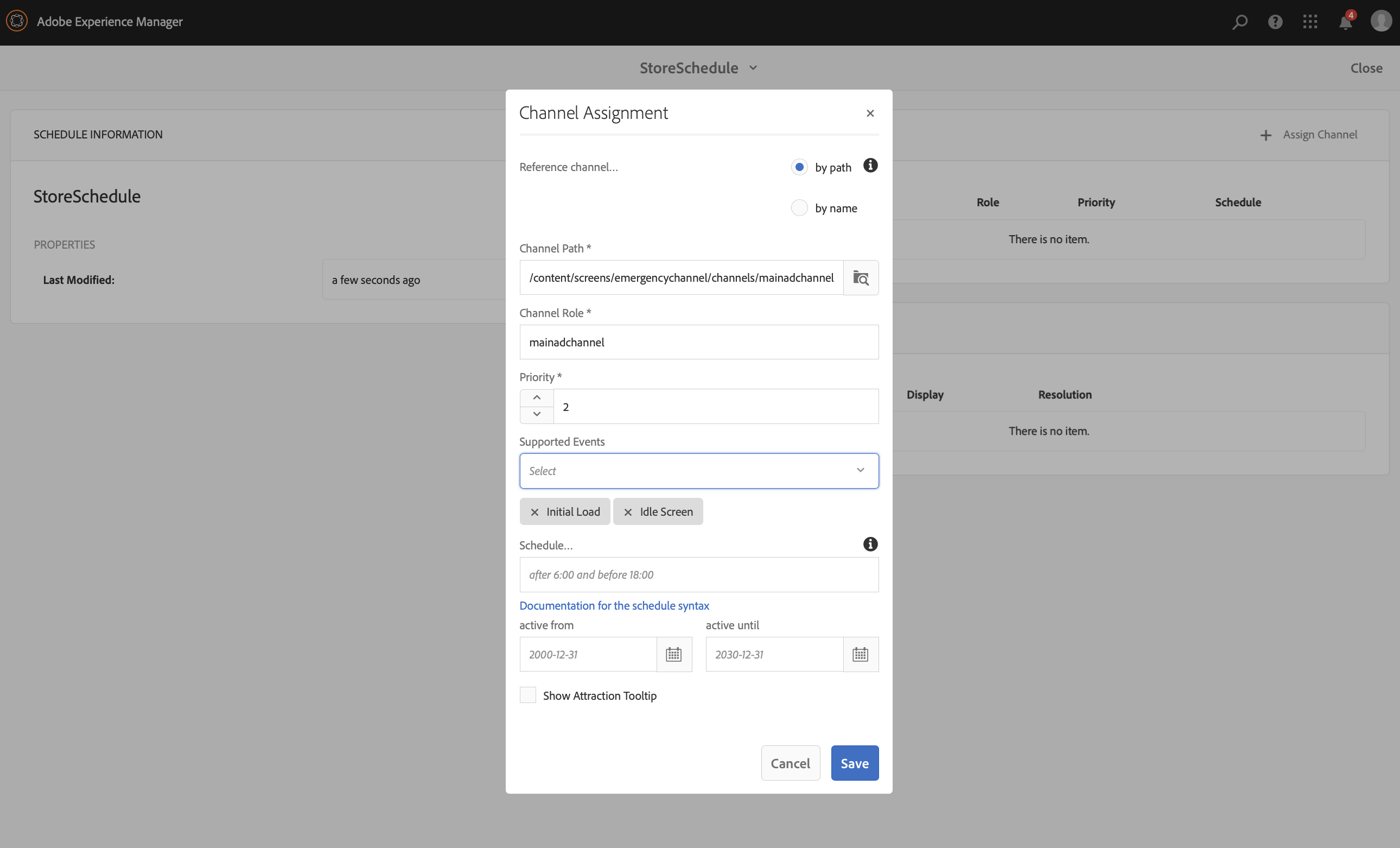Image resolution: width=1400 pixels, height=848 pixels.
Task: Open the notifications bell icon
Action: pos(1345,22)
